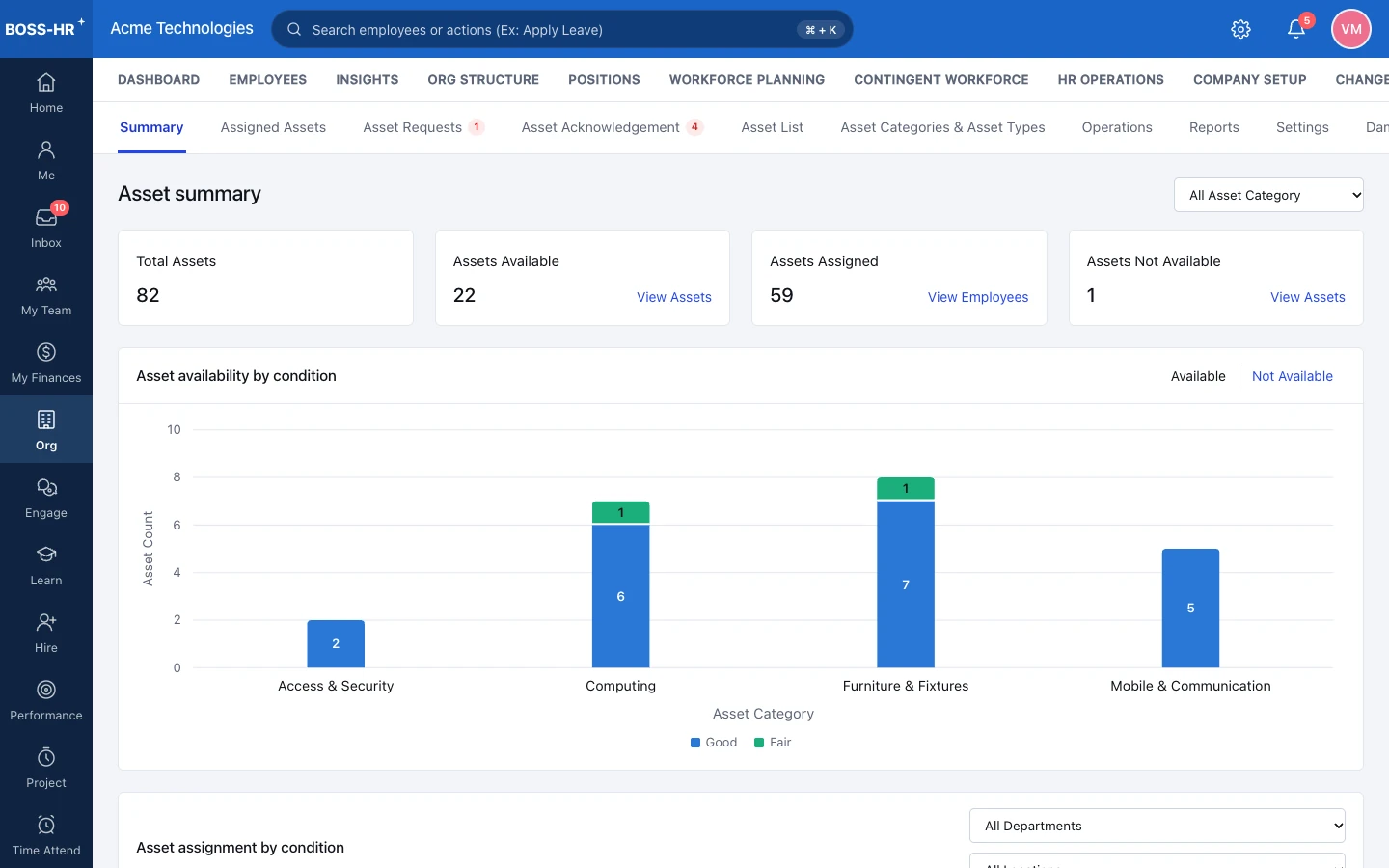Open the Org Structure menu item
The height and width of the screenshot is (868, 1389).
pos(483,80)
